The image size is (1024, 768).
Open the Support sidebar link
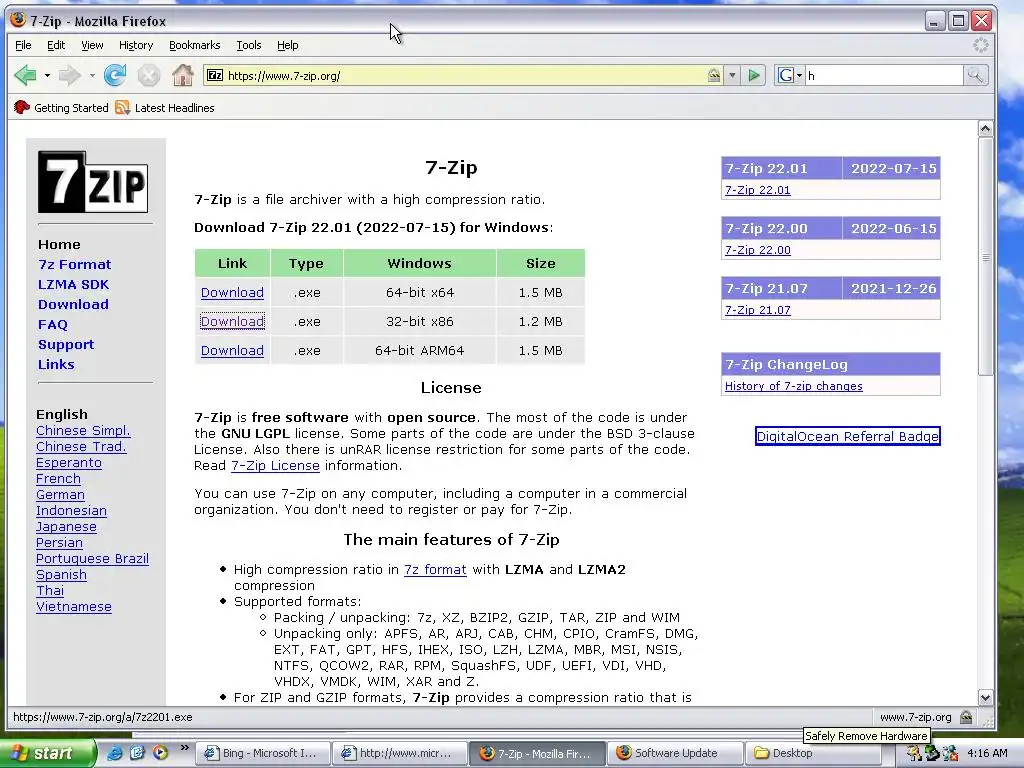(x=66, y=345)
